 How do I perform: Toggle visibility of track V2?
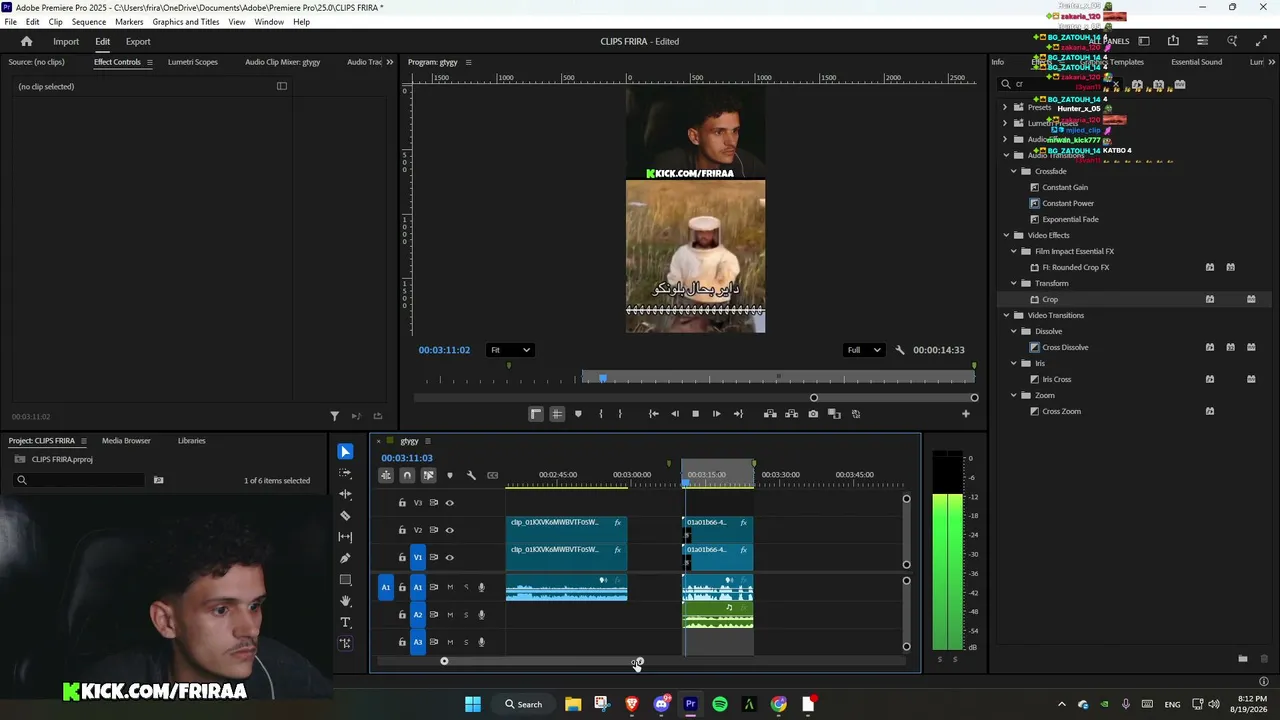[x=450, y=530]
